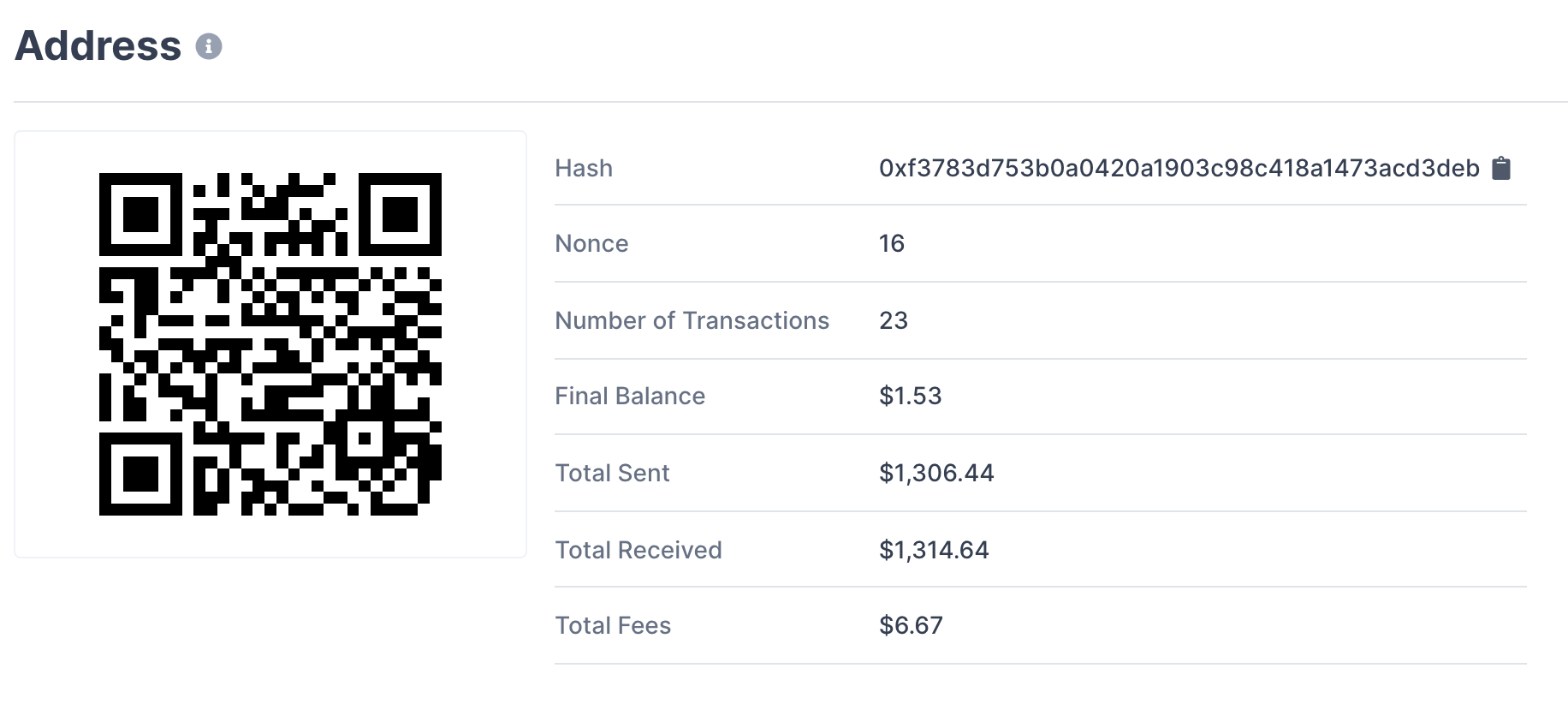Click the info icon beside Address heading
Screen dimensions: 1568x704
click(x=209, y=46)
